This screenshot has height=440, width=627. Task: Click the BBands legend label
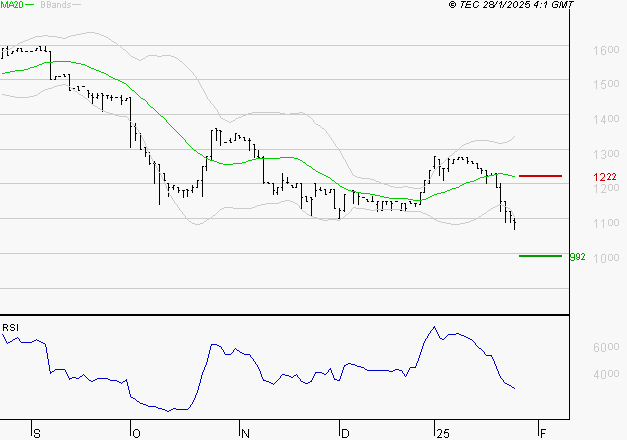point(56,5)
